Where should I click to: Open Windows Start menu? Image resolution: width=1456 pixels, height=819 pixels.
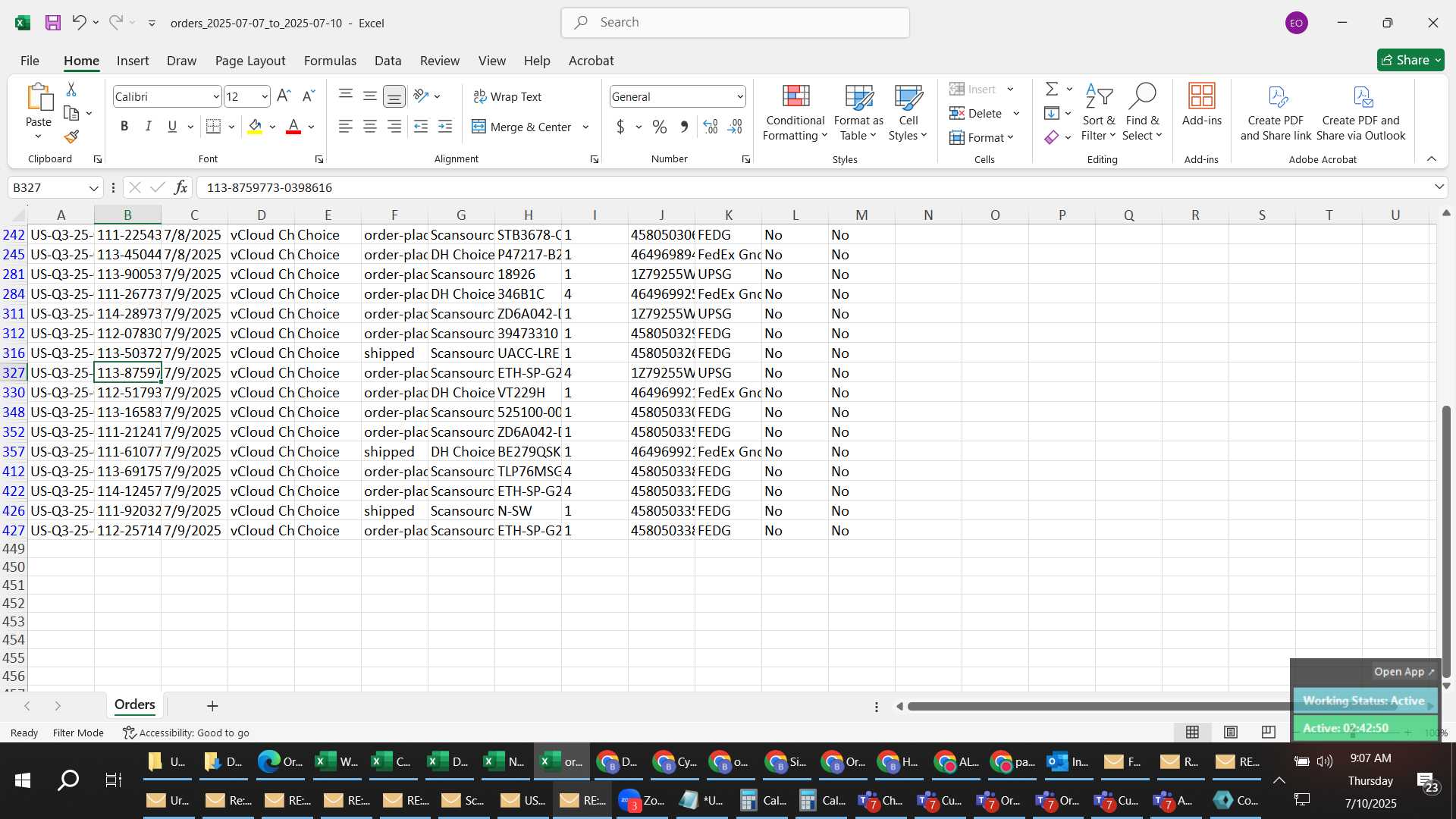[x=23, y=780]
